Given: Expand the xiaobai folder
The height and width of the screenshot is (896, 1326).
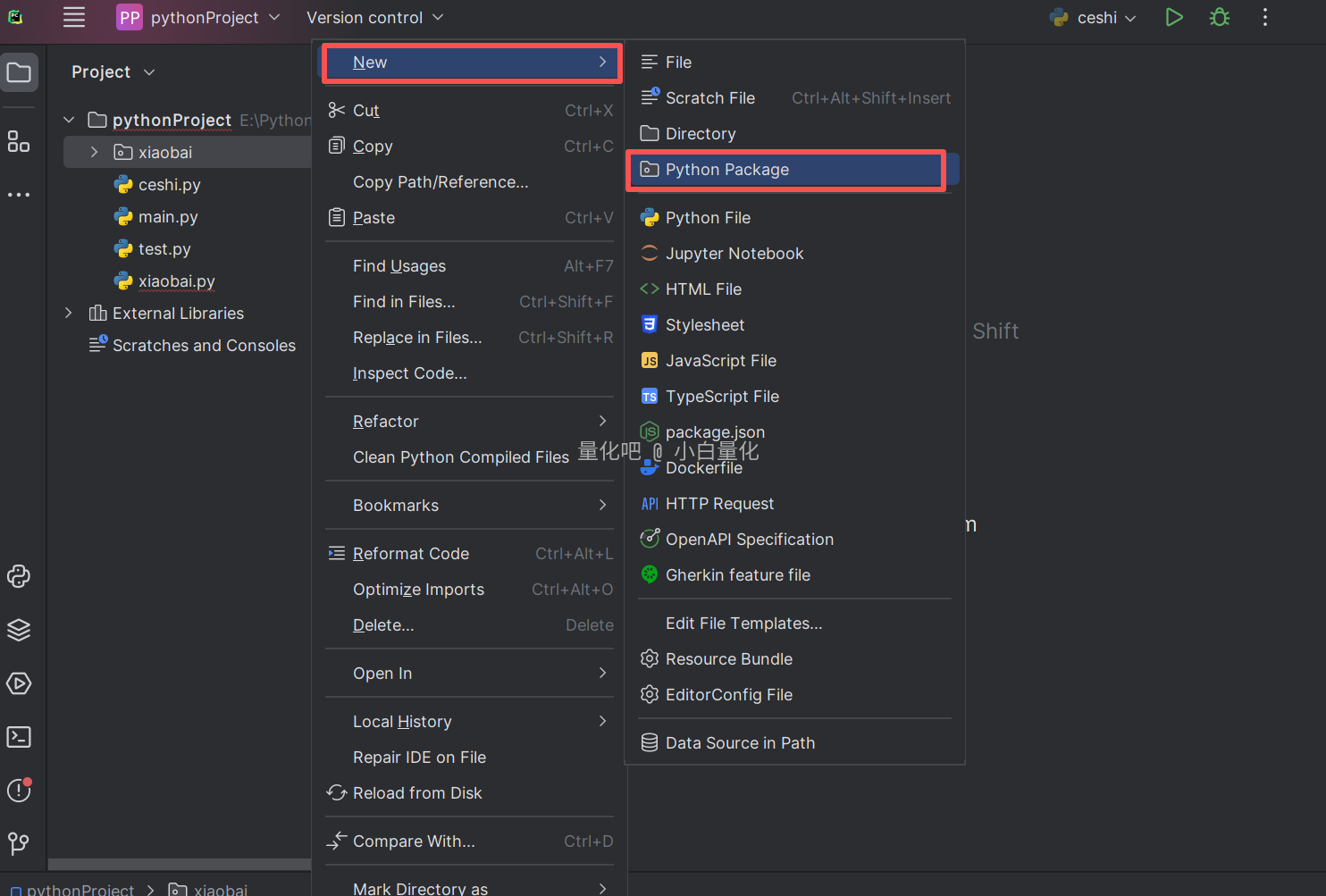Looking at the screenshot, I should 94,153.
